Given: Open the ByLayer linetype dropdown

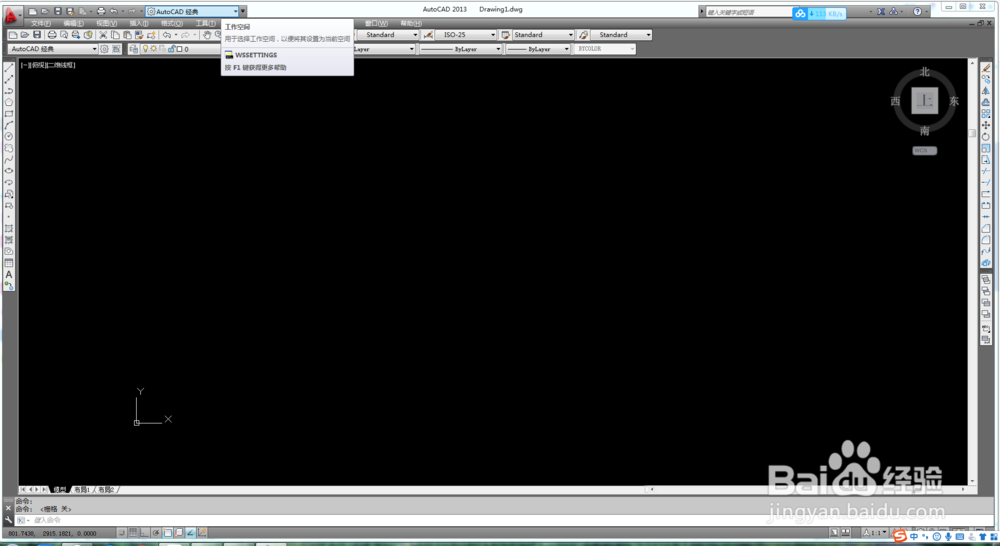Looking at the screenshot, I should (x=460, y=49).
